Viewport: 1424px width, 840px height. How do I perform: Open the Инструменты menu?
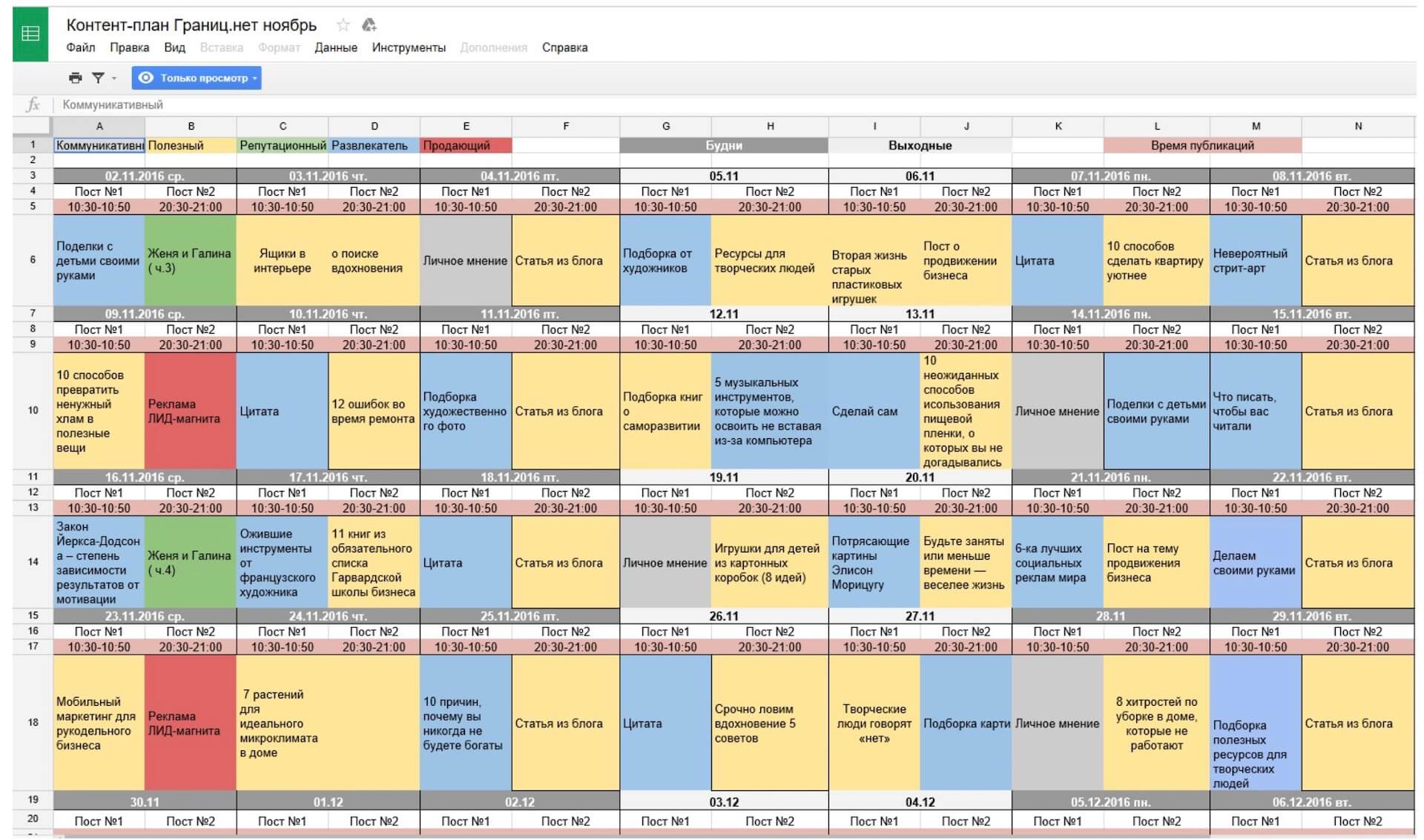click(409, 47)
